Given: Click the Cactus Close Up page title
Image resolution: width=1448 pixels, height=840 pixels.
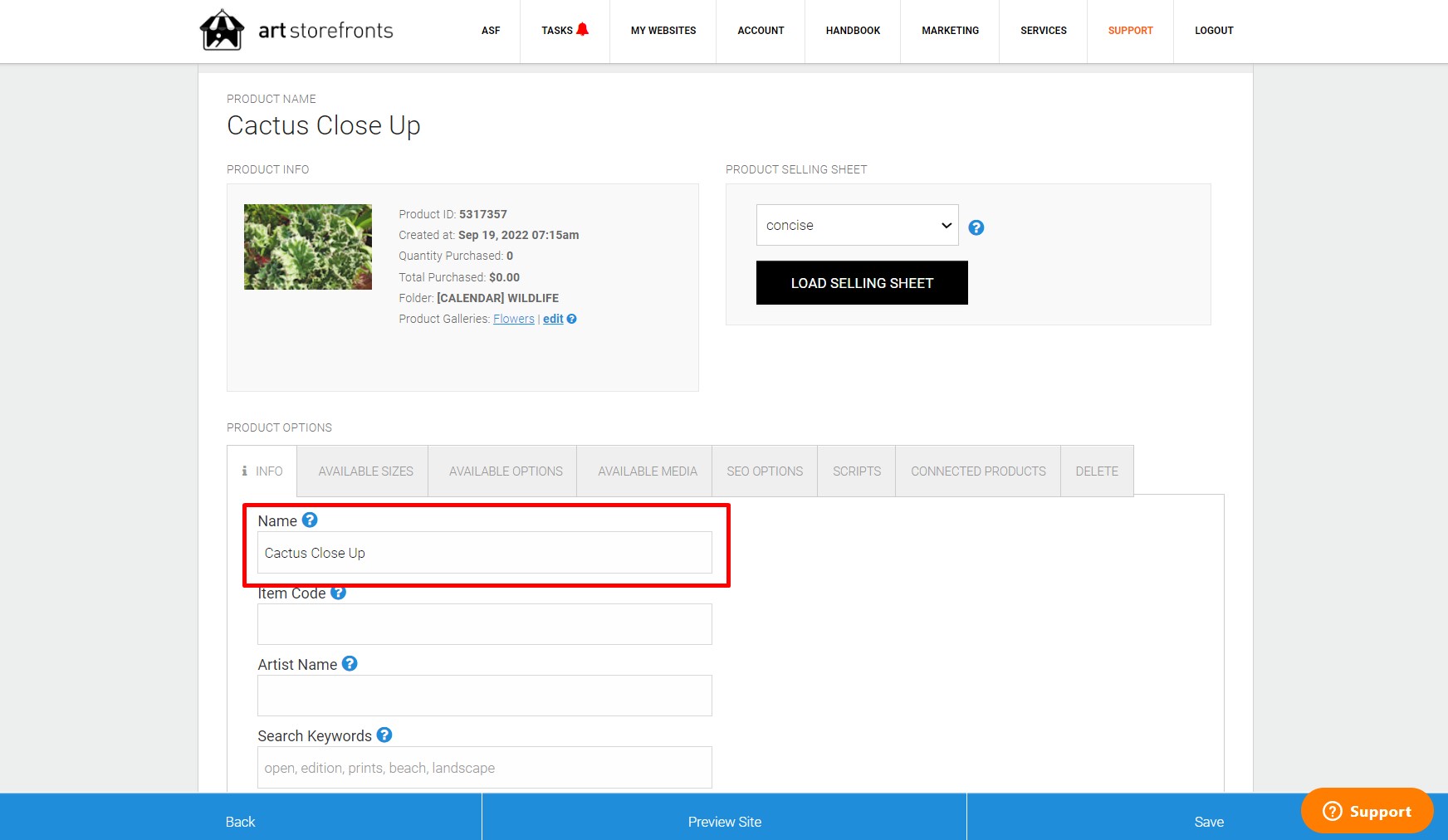Looking at the screenshot, I should point(324,125).
